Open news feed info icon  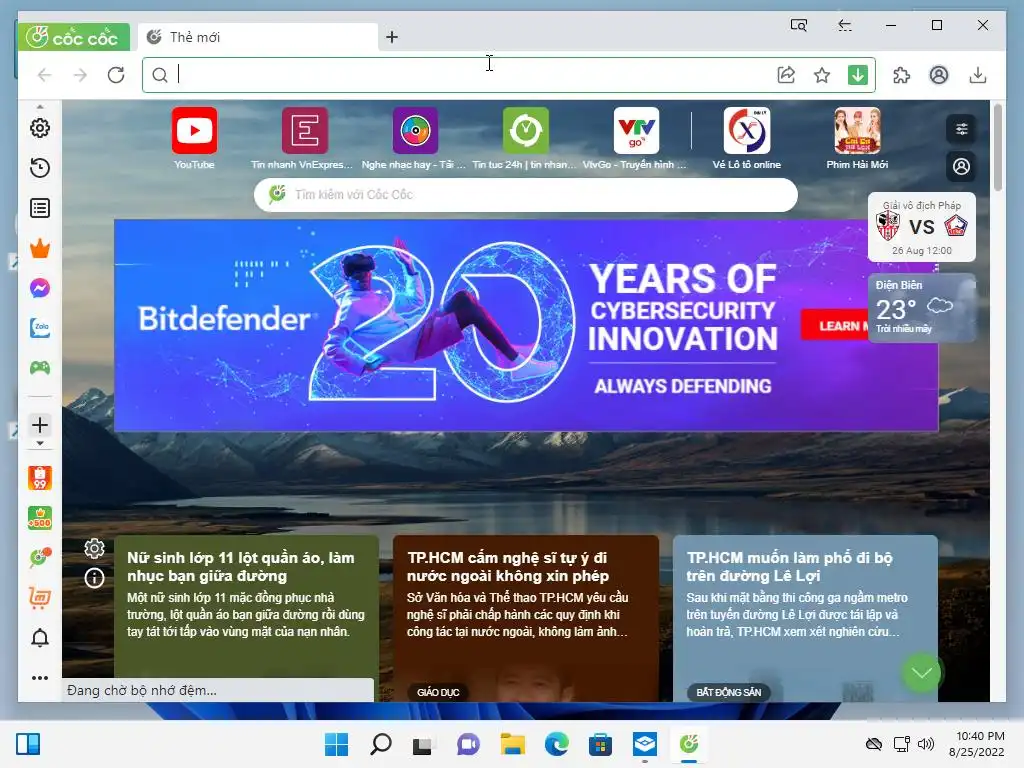click(x=95, y=578)
